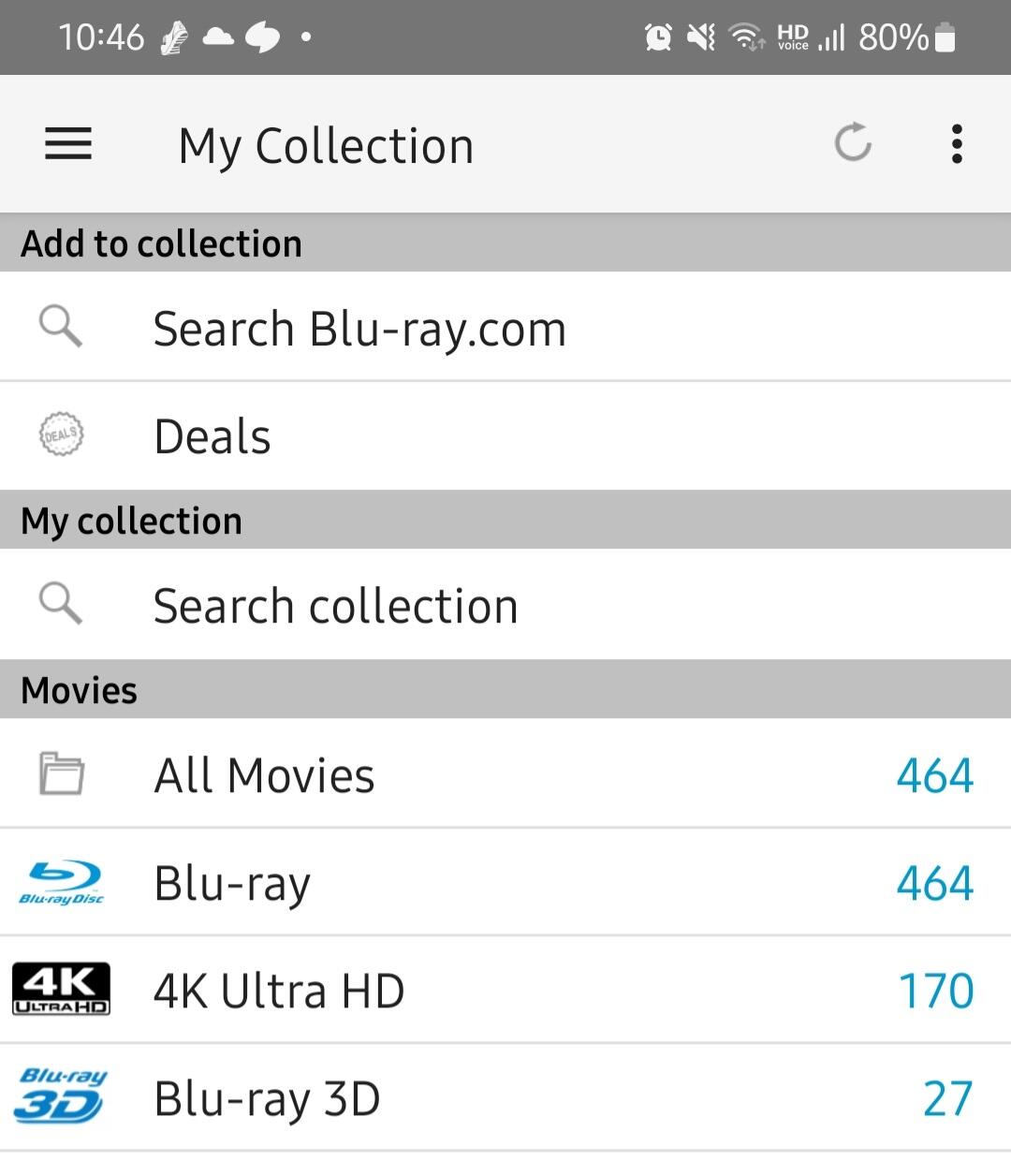The image size is (1011, 1176).
Task: Open the hamburger navigation menu
Action: (68, 144)
